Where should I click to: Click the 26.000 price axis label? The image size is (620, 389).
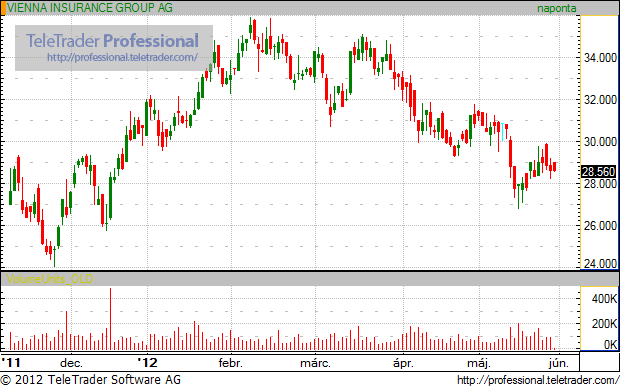pos(600,226)
